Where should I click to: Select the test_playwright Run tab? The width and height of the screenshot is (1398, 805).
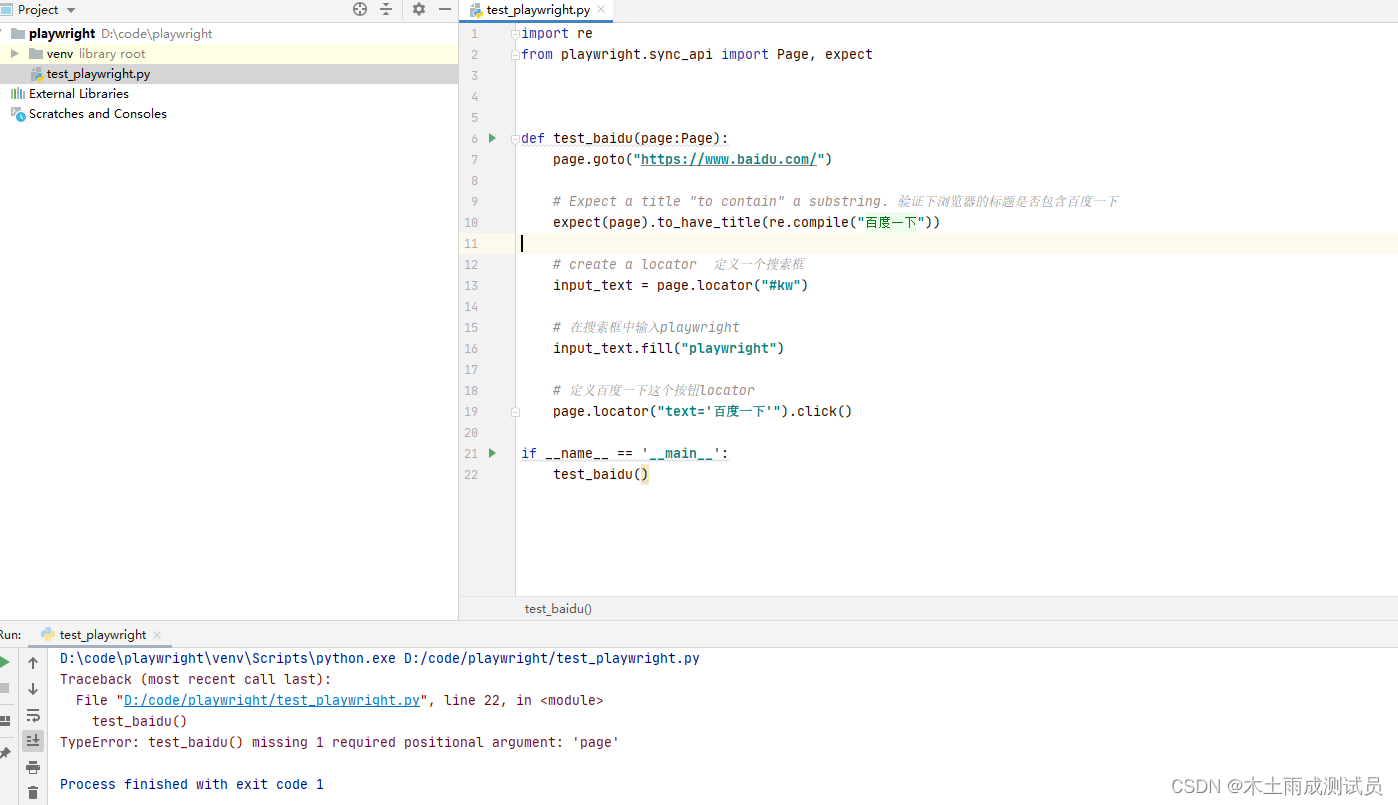pos(102,634)
